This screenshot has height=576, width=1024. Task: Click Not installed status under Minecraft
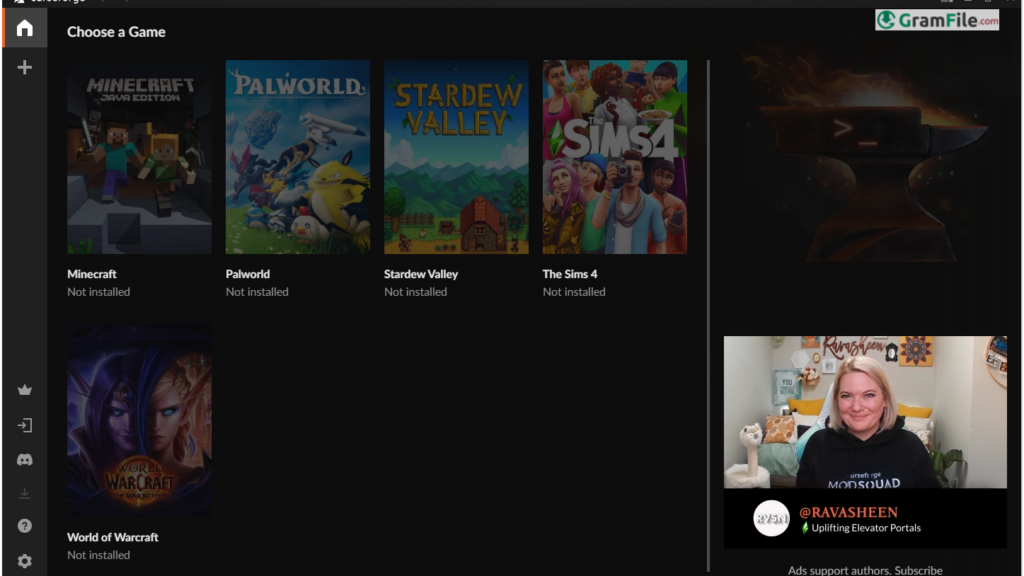[99, 292]
